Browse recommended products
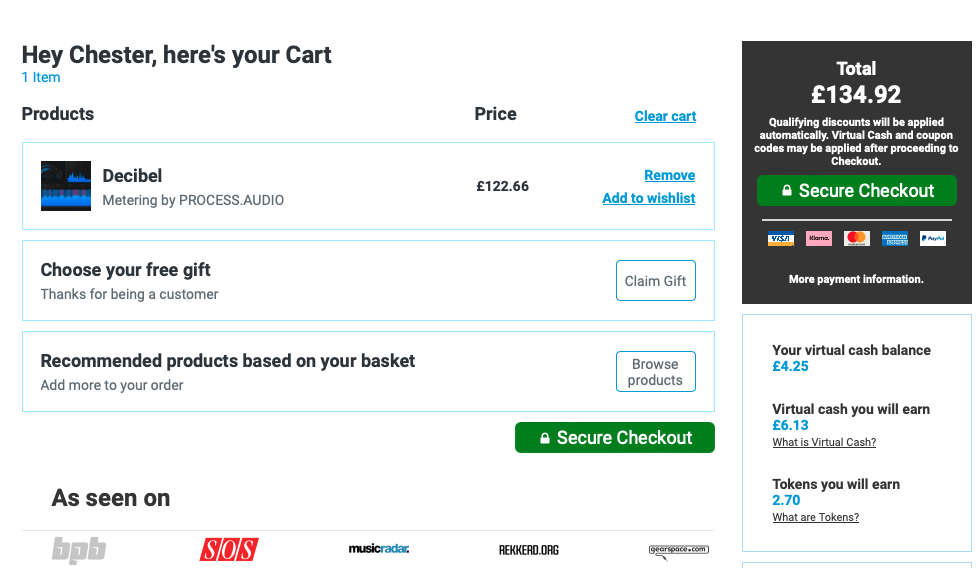 (x=656, y=372)
